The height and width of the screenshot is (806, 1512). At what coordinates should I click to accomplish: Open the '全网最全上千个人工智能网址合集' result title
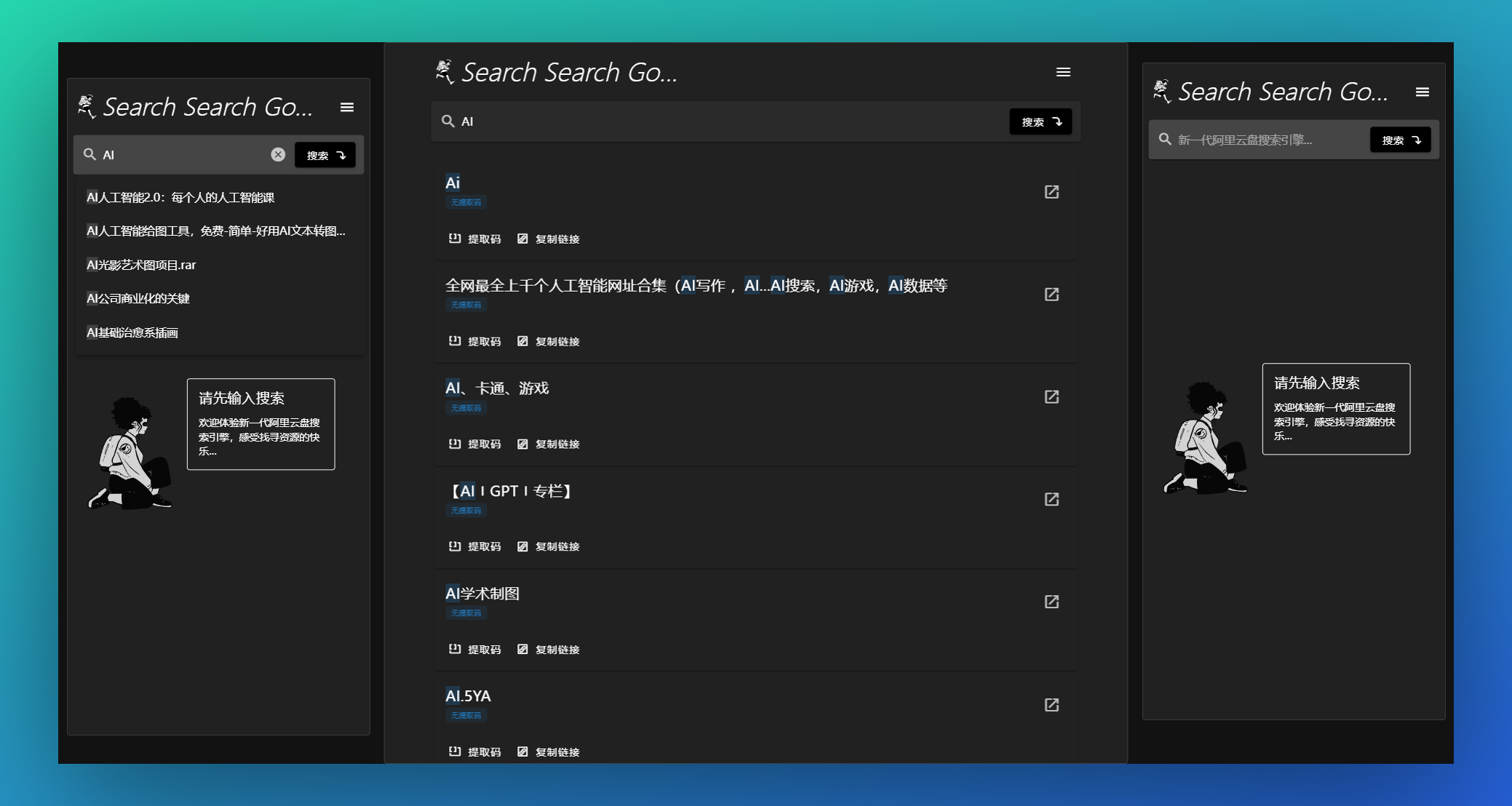696,286
